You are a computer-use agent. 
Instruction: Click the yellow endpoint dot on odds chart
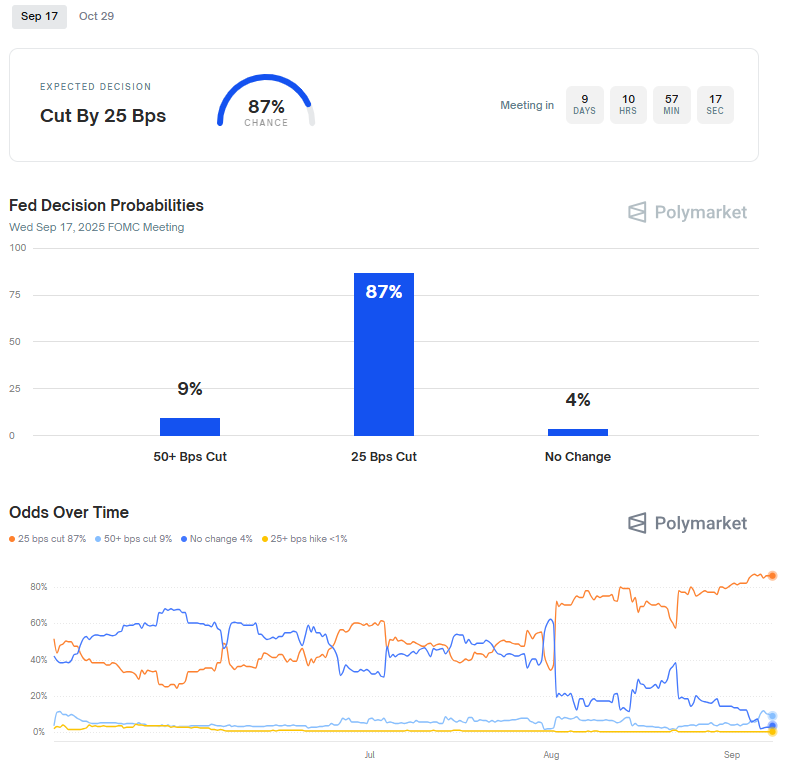pyautogui.click(x=772, y=731)
